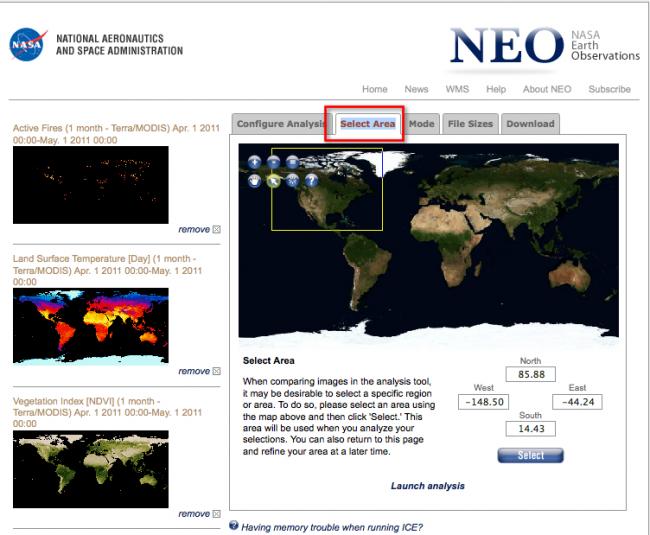This screenshot has height=535, width=650.
Task: Click the question mark help icon on map
Action: pyautogui.click(x=311, y=181)
